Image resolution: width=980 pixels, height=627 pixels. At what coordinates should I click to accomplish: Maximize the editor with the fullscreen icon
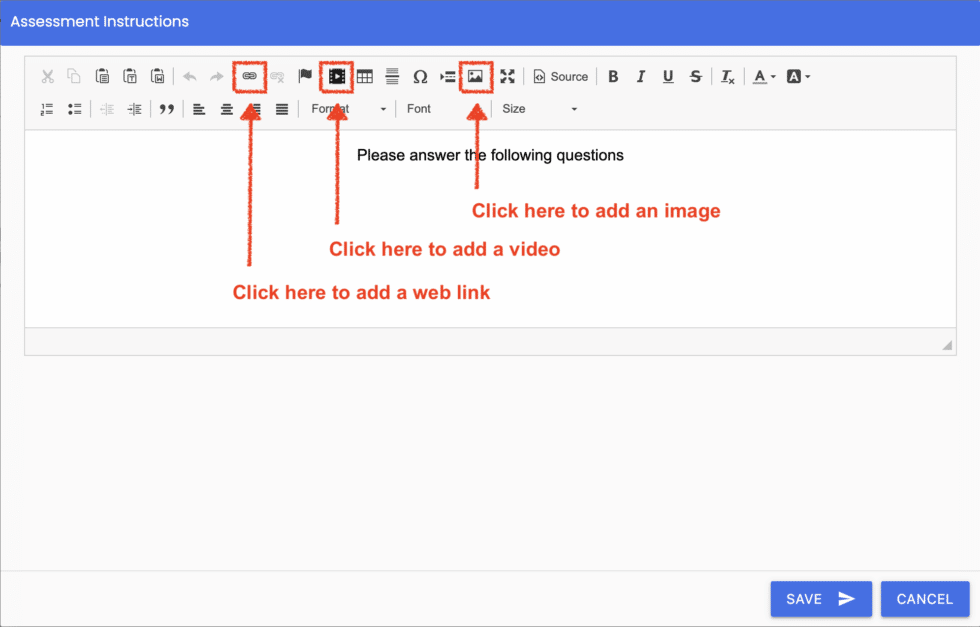pyautogui.click(x=507, y=76)
